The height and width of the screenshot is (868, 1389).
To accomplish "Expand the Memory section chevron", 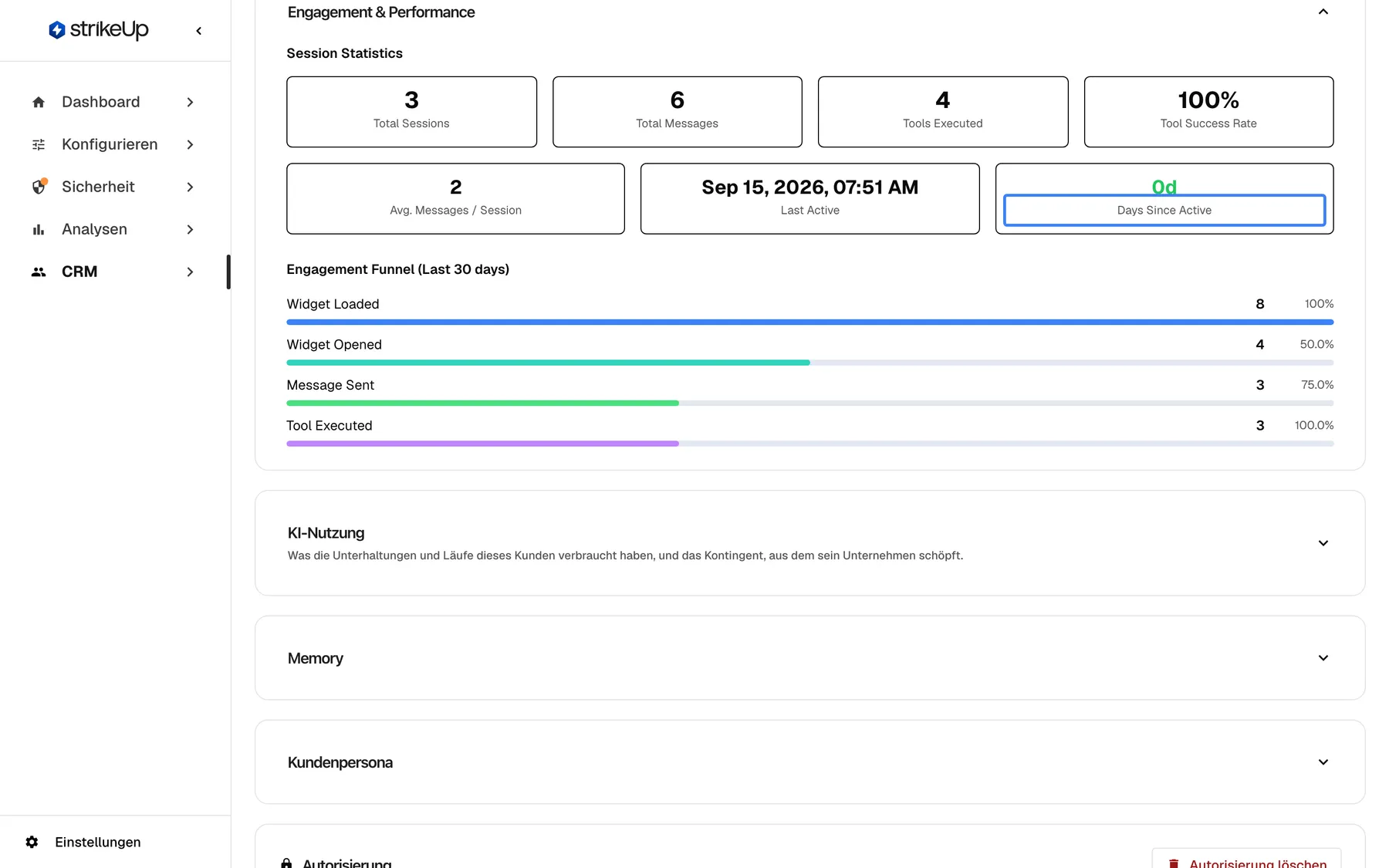I will coord(1323,658).
